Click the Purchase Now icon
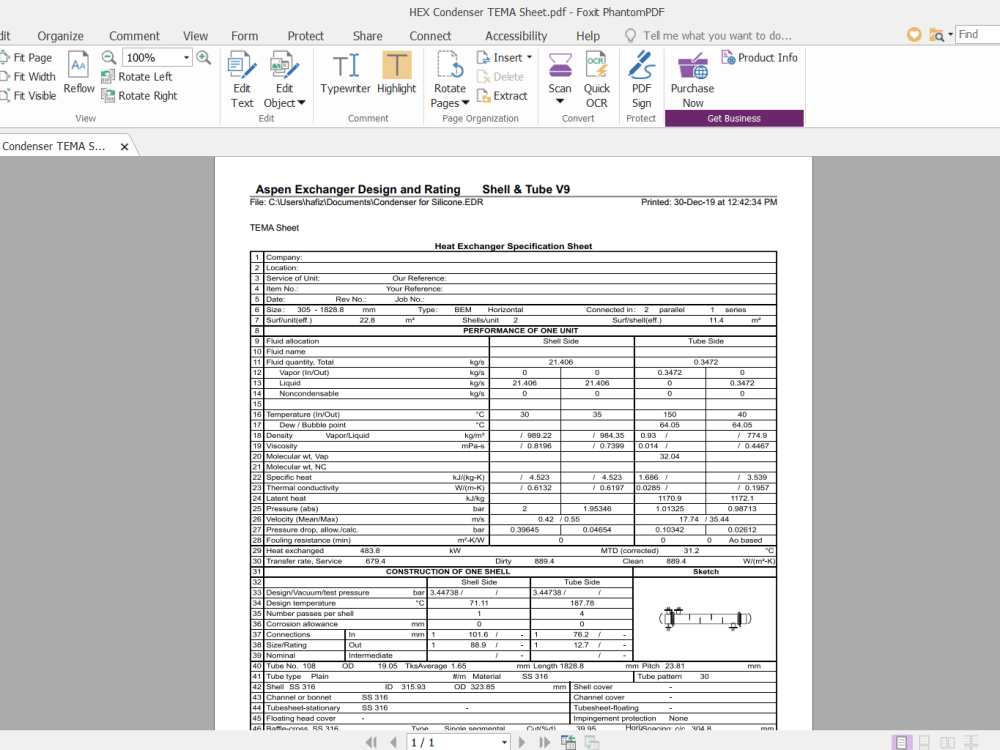This screenshot has width=1000, height=750. coord(693,66)
